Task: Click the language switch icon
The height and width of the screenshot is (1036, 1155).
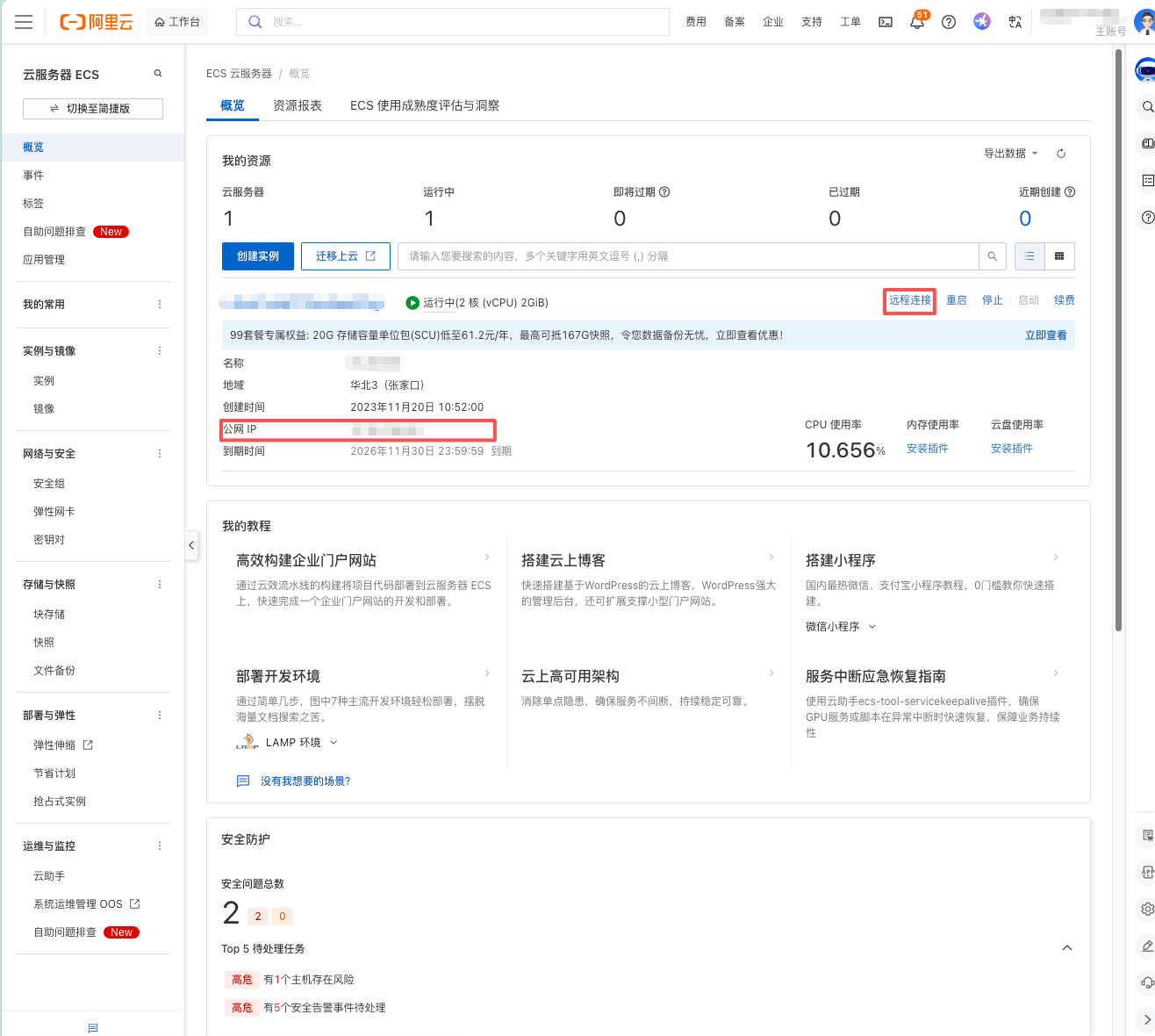Action: point(1015,22)
